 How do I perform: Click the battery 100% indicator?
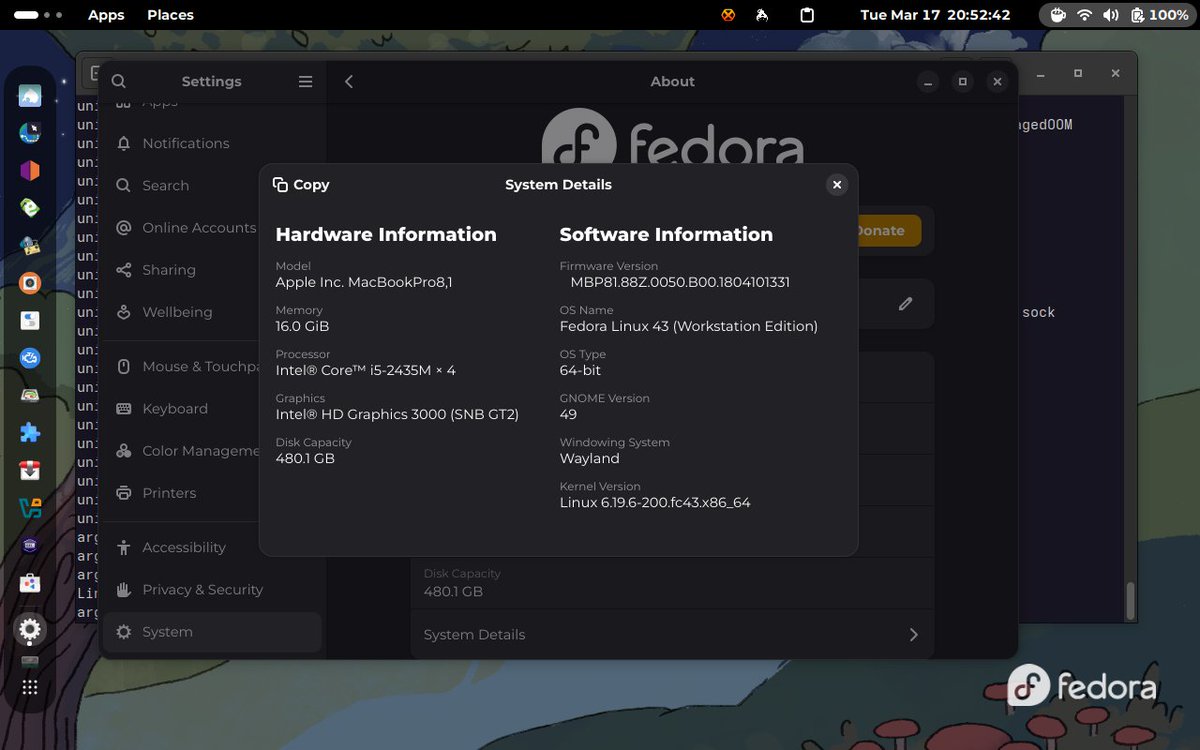1160,15
